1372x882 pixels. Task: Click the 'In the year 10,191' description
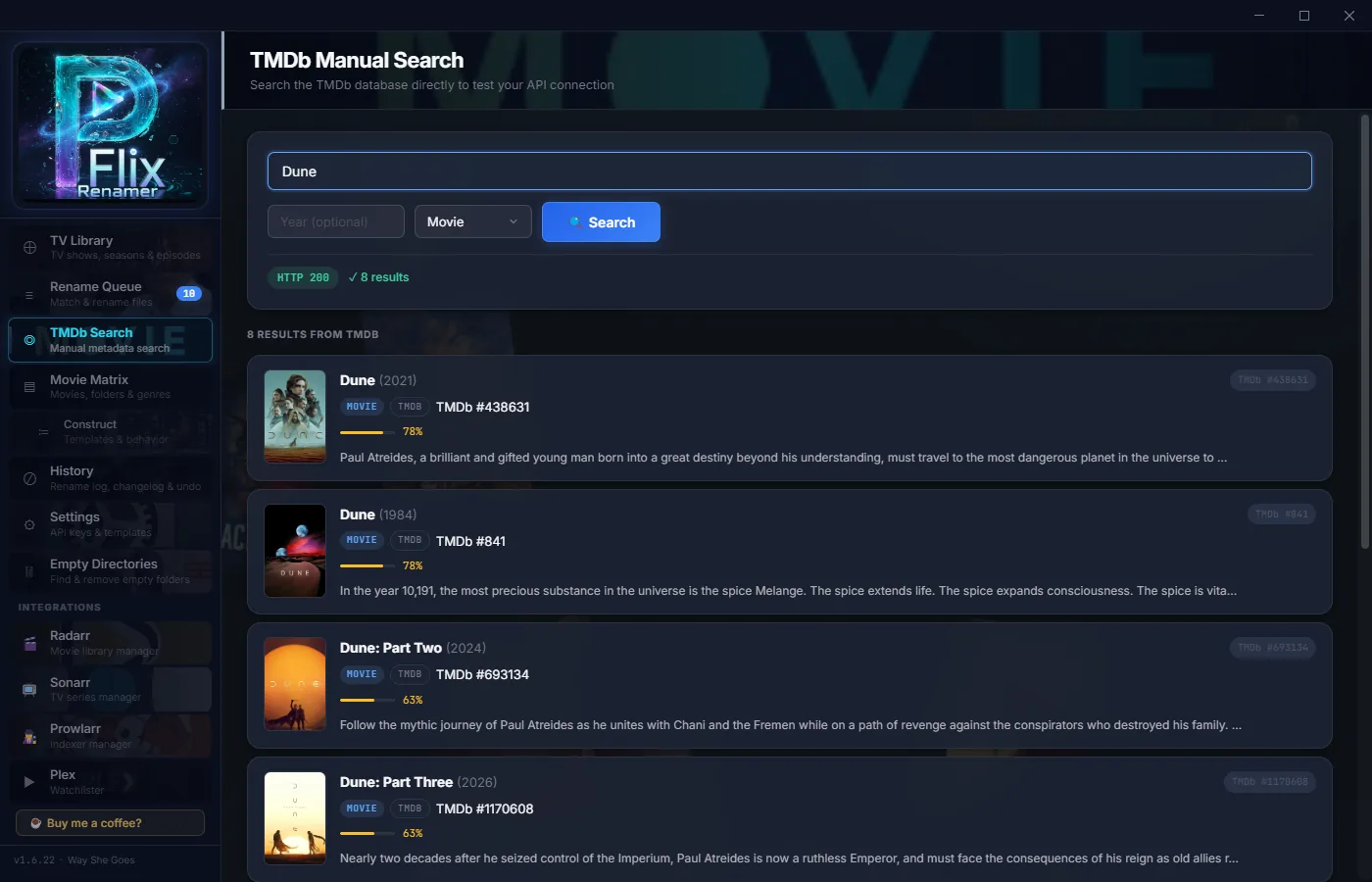tap(788, 591)
